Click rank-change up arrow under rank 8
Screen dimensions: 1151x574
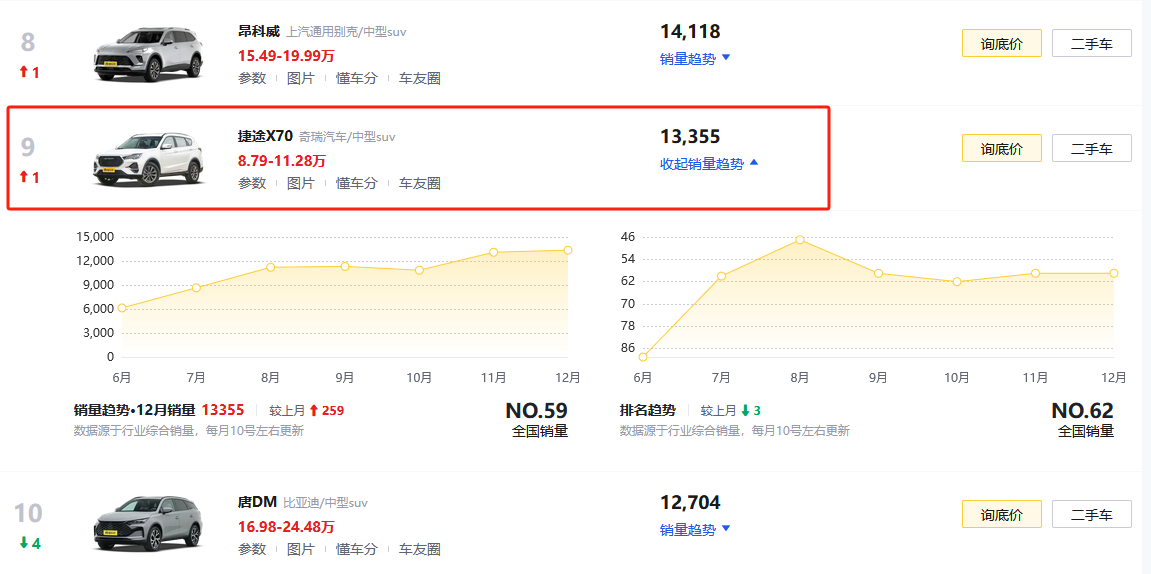click(x=23, y=73)
